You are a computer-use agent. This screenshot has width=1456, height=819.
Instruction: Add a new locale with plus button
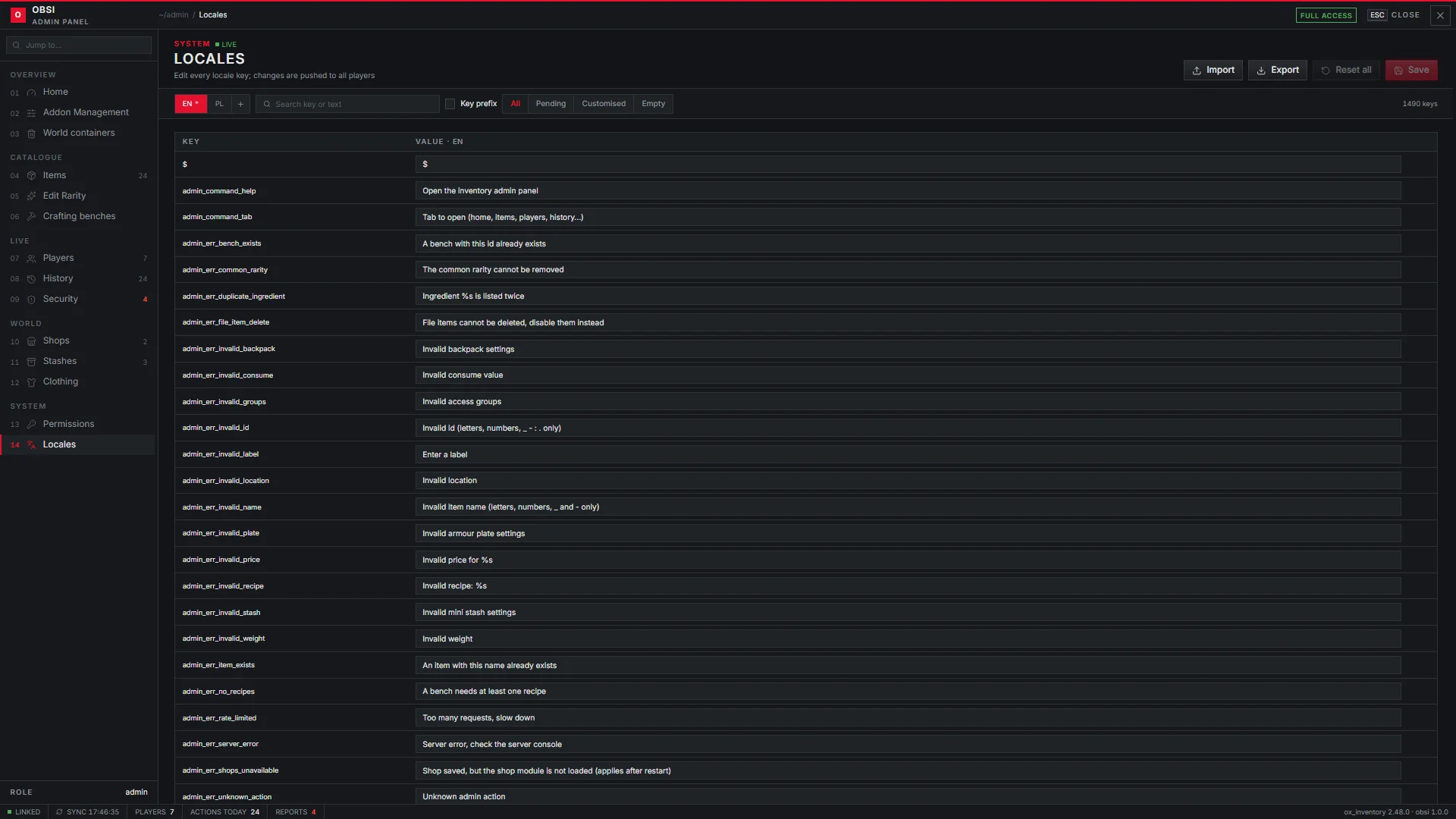(240, 104)
